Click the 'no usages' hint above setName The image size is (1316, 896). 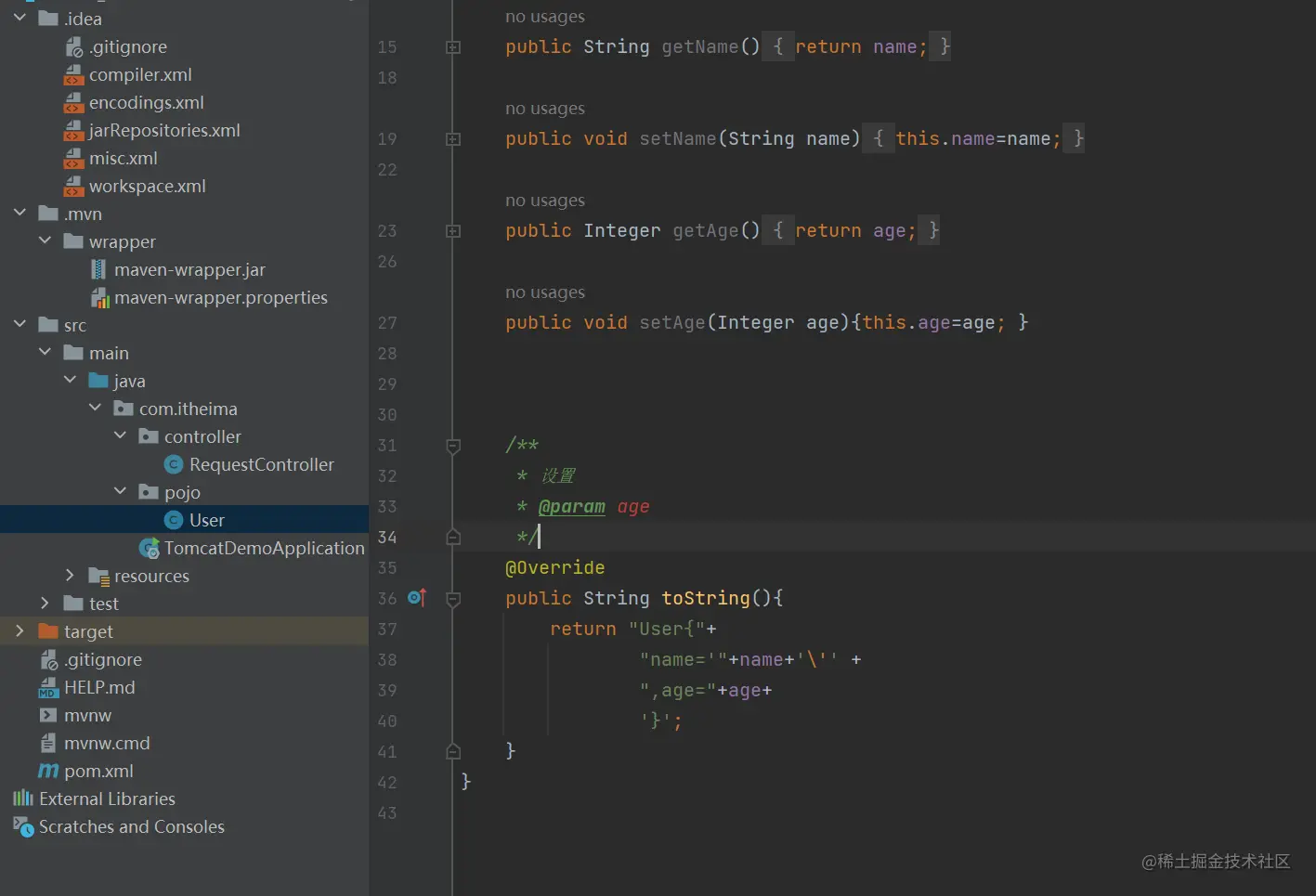[545, 109]
